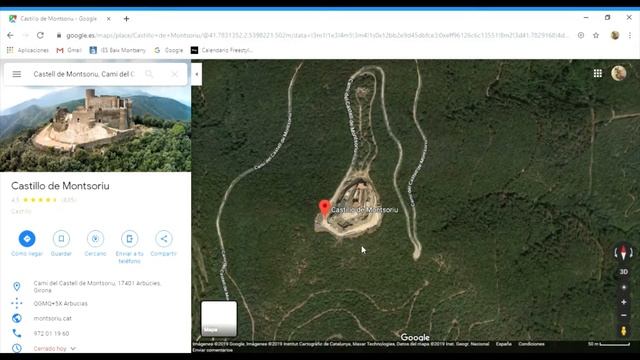Open the castle photo in side panel
The height and width of the screenshot is (360, 640).
coord(96,129)
